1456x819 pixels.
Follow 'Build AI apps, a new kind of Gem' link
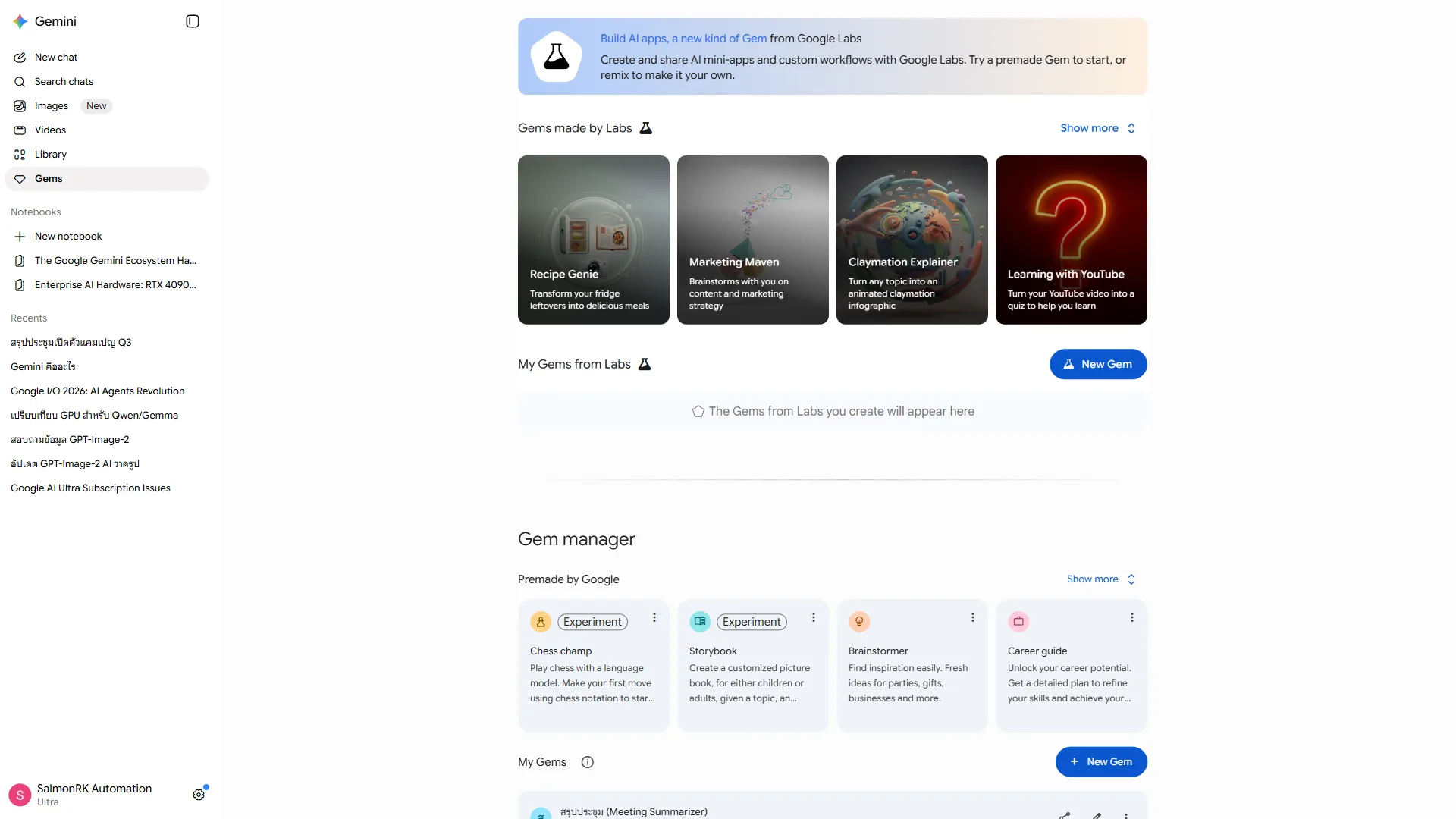click(683, 39)
